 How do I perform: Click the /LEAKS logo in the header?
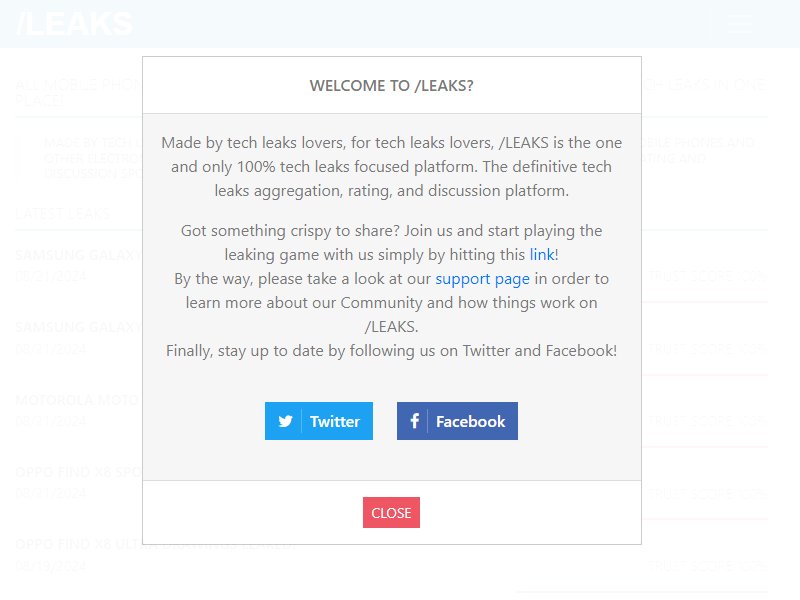pyautogui.click(x=75, y=23)
